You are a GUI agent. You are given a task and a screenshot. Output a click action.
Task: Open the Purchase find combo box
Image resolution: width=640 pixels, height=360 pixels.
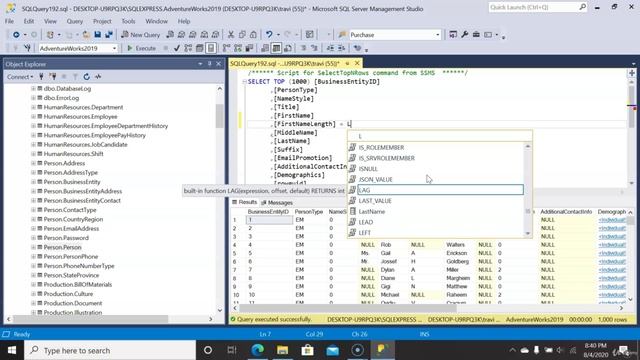pos(395,35)
